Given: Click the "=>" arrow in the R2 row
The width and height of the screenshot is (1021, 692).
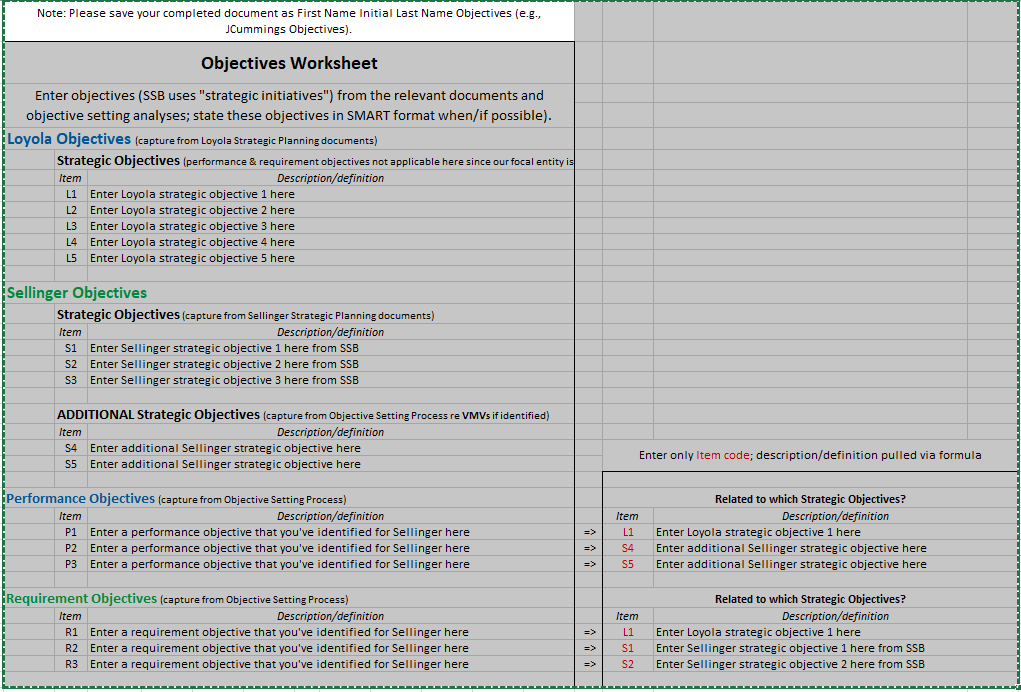Looking at the screenshot, I should tap(589, 648).
